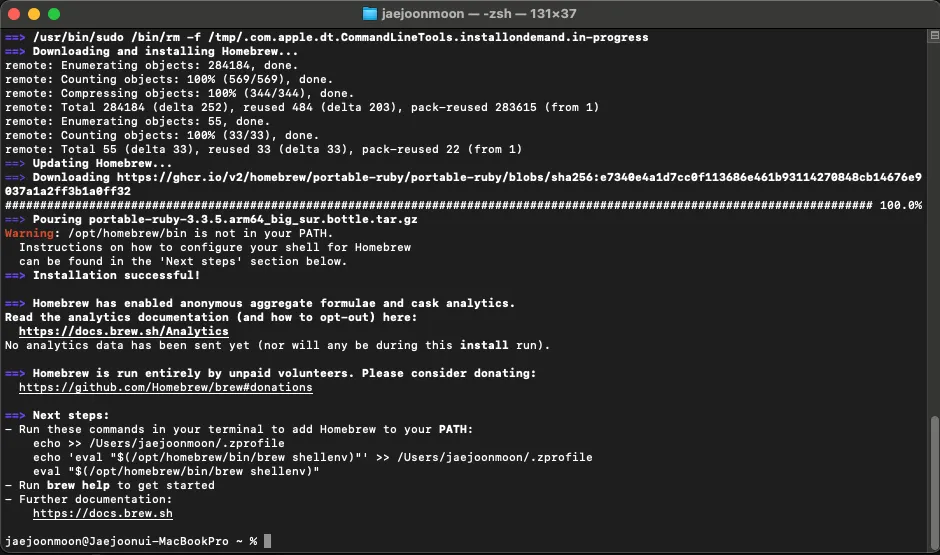Click the 'Installation successful!' line

[103, 275]
